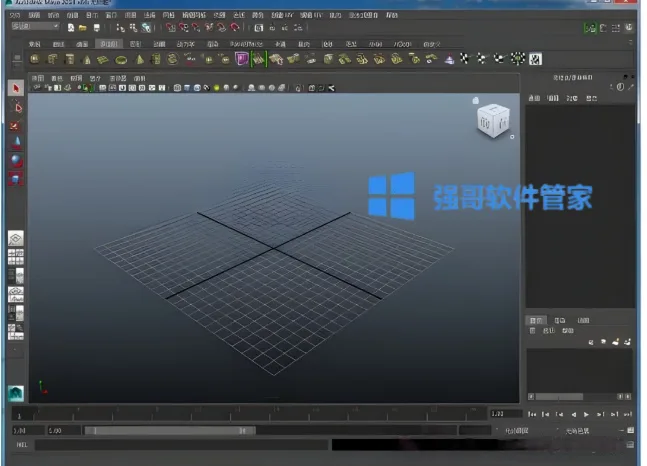The width and height of the screenshot is (647, 466).
Task: Create a polygon sphere from shelf
Action: point(35,59)
